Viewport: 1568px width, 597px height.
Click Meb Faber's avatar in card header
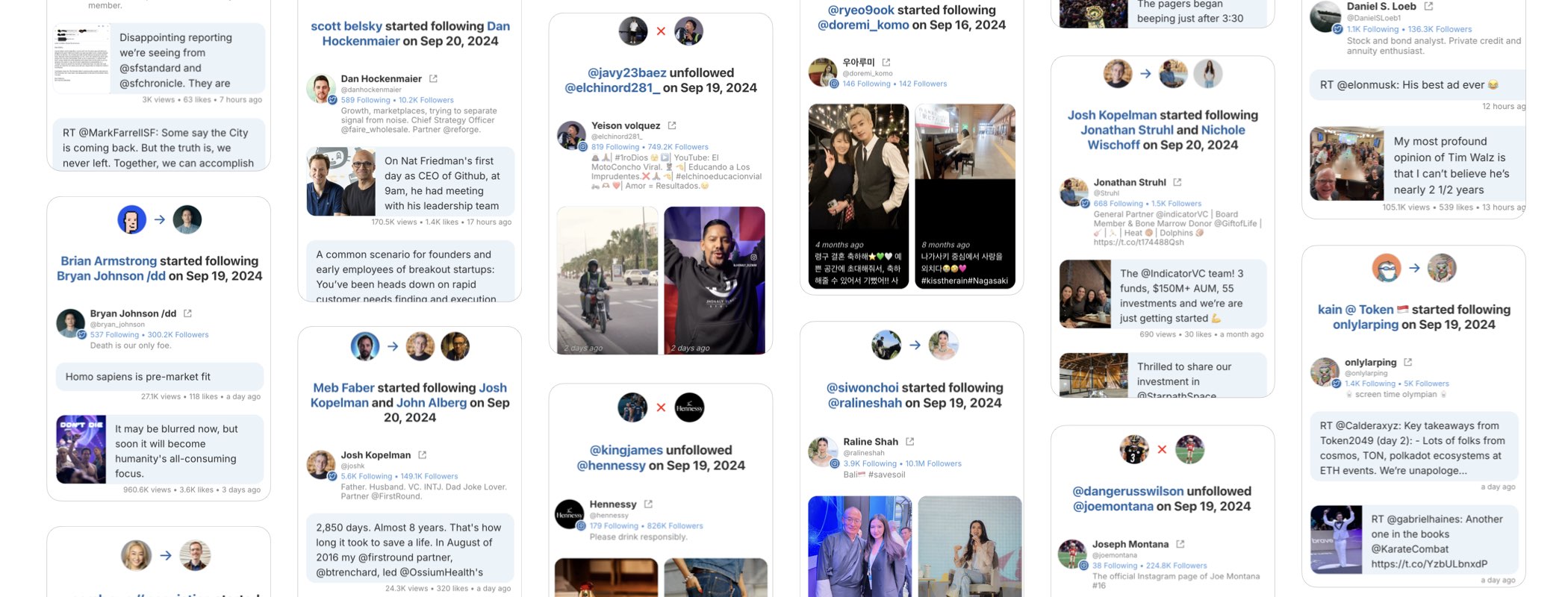click(365, 346)
